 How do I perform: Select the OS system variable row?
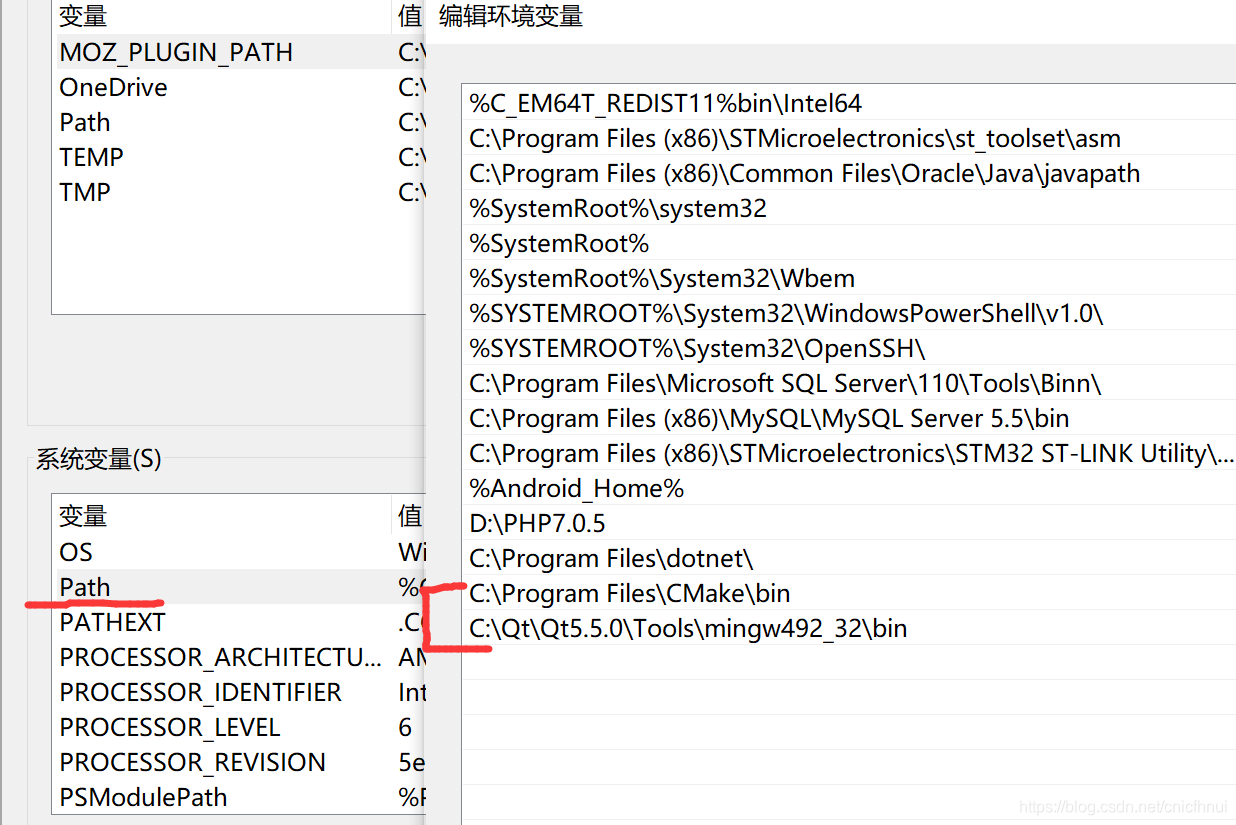[x=240, y=552]
